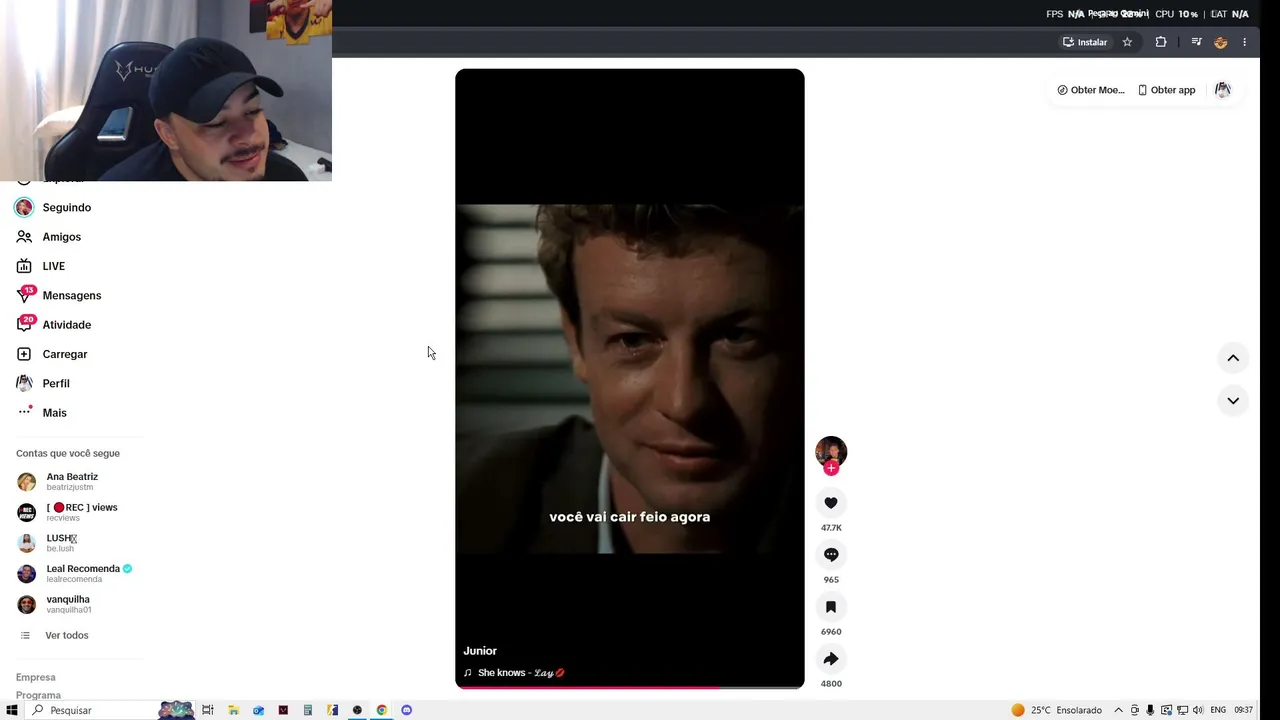
Task: Save the video using the bookmark icon
Action: (x=831, y=607)
